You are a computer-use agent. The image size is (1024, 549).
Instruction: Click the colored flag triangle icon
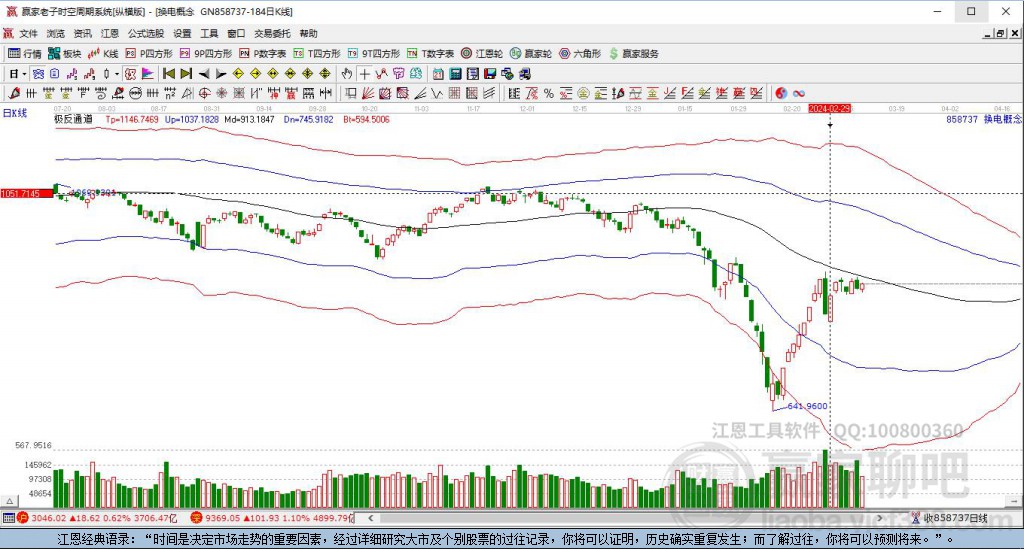pos(148,74)
